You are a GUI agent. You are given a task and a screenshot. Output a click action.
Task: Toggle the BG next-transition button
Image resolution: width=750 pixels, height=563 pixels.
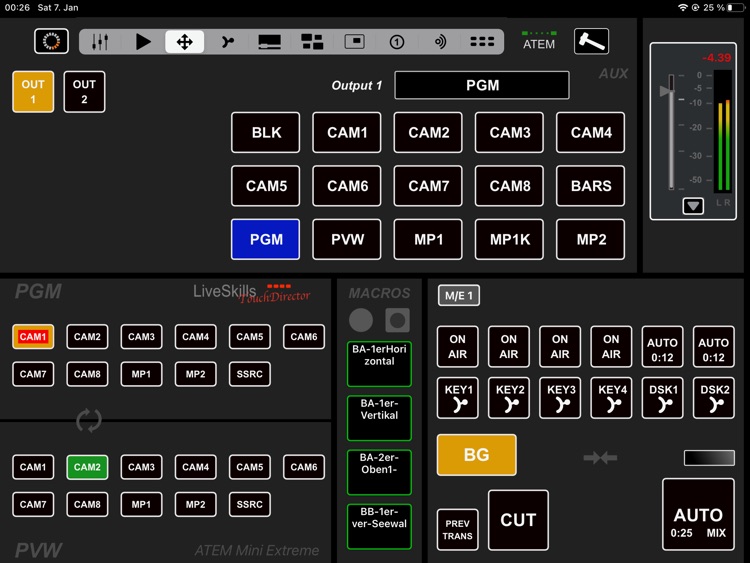[x=476, y=455]
